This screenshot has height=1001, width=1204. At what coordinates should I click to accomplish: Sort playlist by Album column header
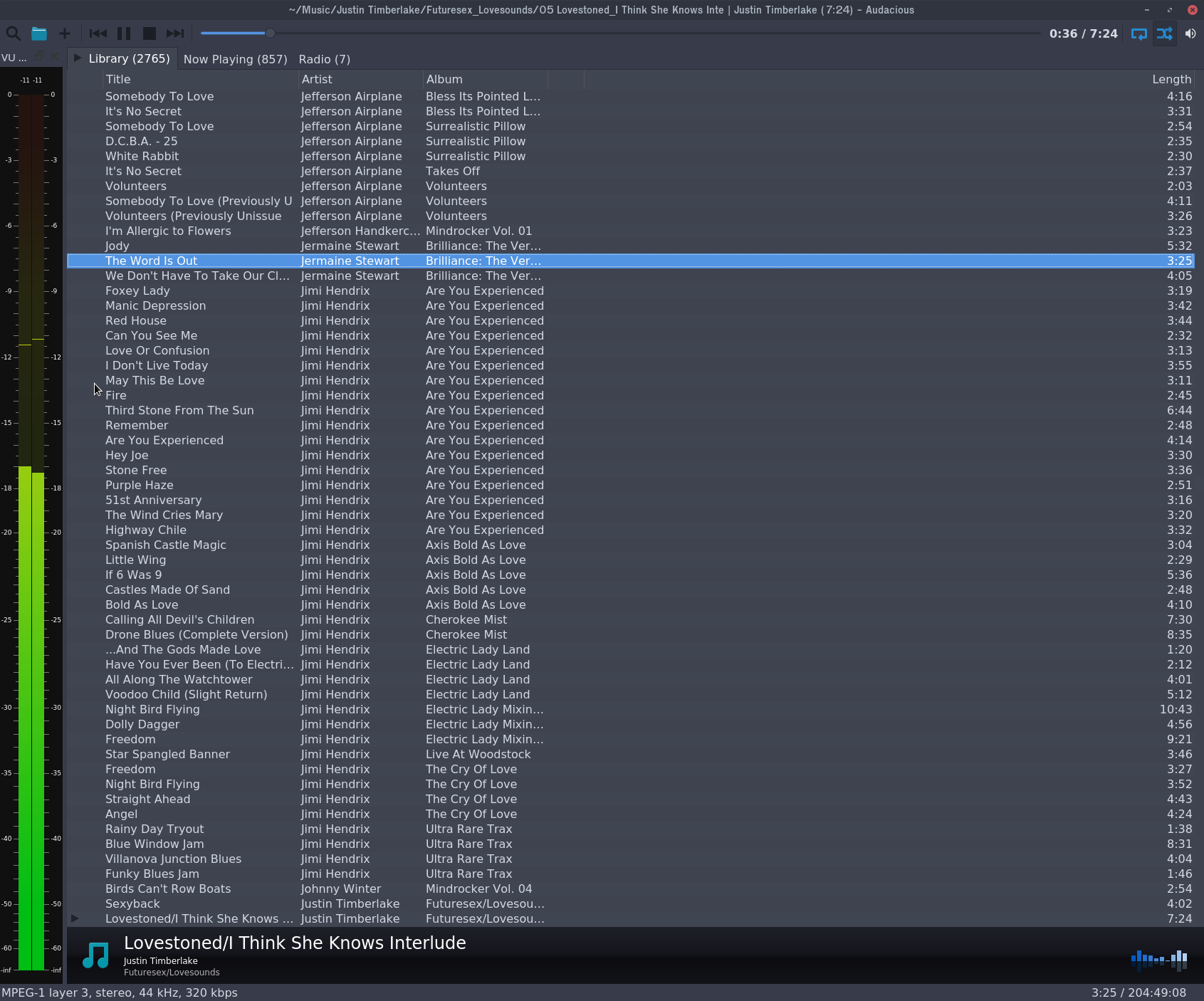click(486, 79)
